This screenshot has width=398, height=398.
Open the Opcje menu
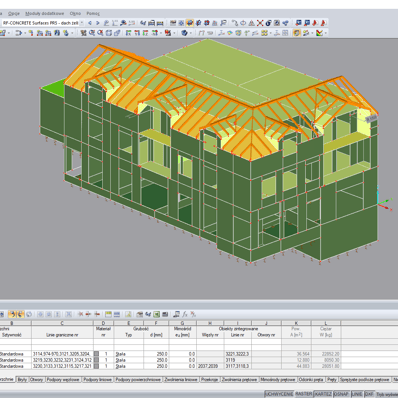click(x=14, y=14)
